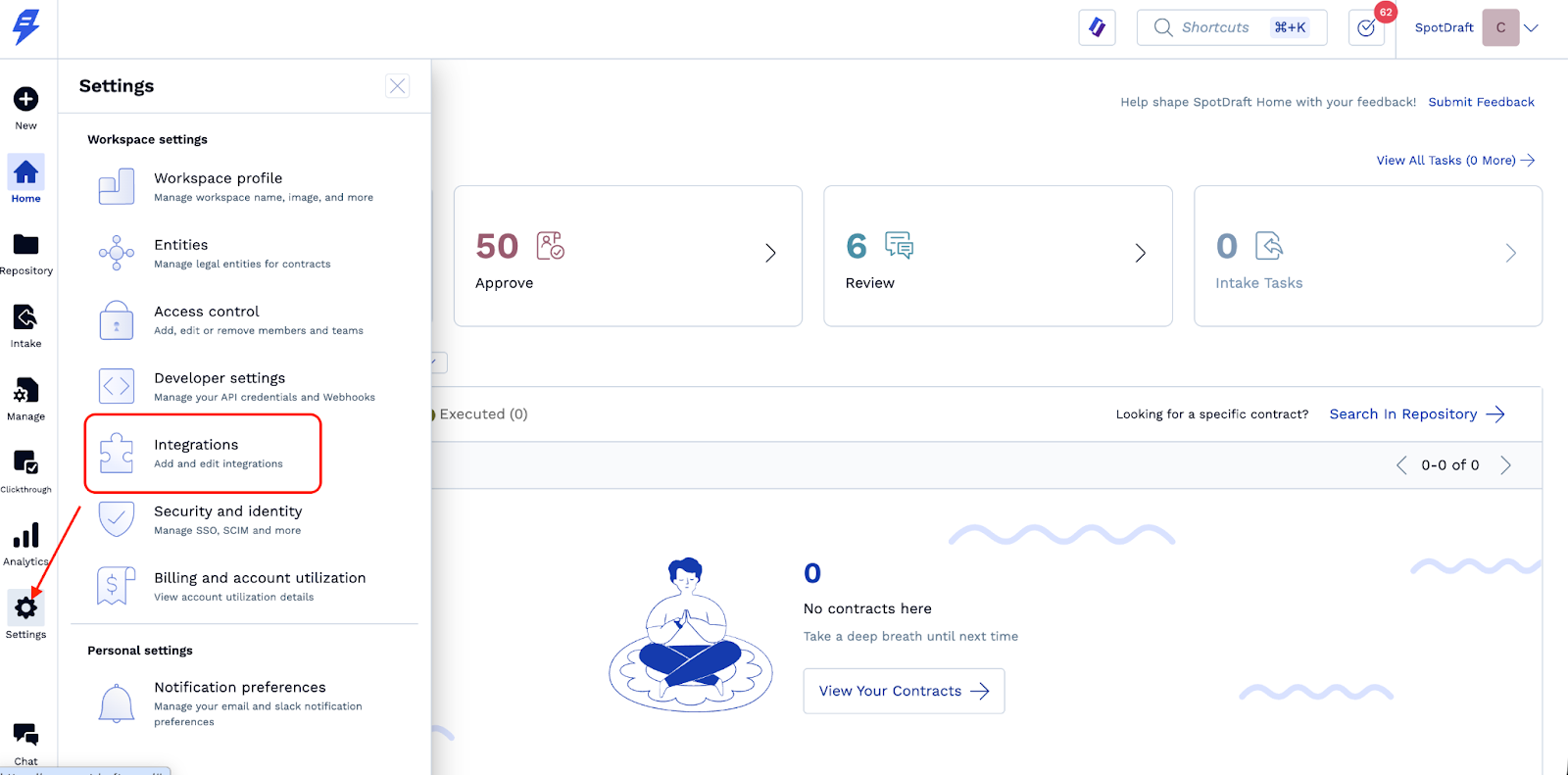The image size is (1568, 775).
Task: Open the New plus icon
Action: click(x=26, y=99)
